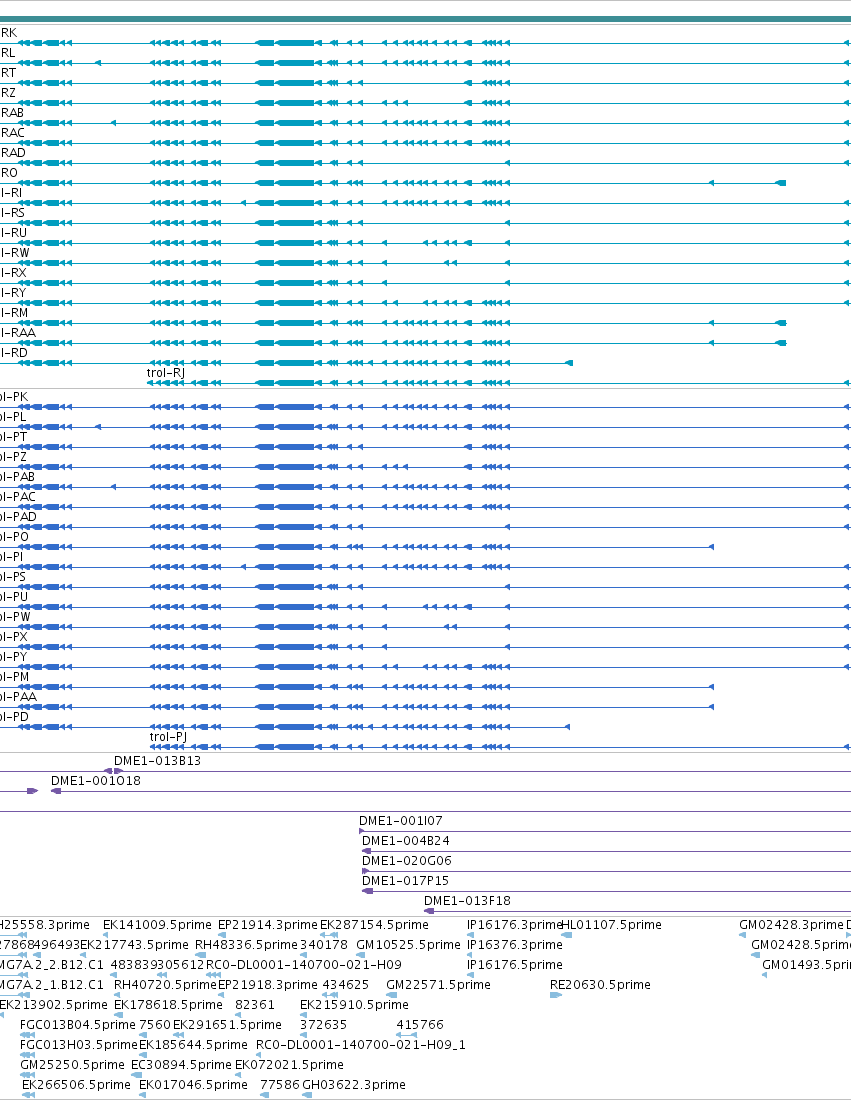Open clone DME1-020G06
Viewport: 851px width, 1100px height.
(x=407, y=861)
